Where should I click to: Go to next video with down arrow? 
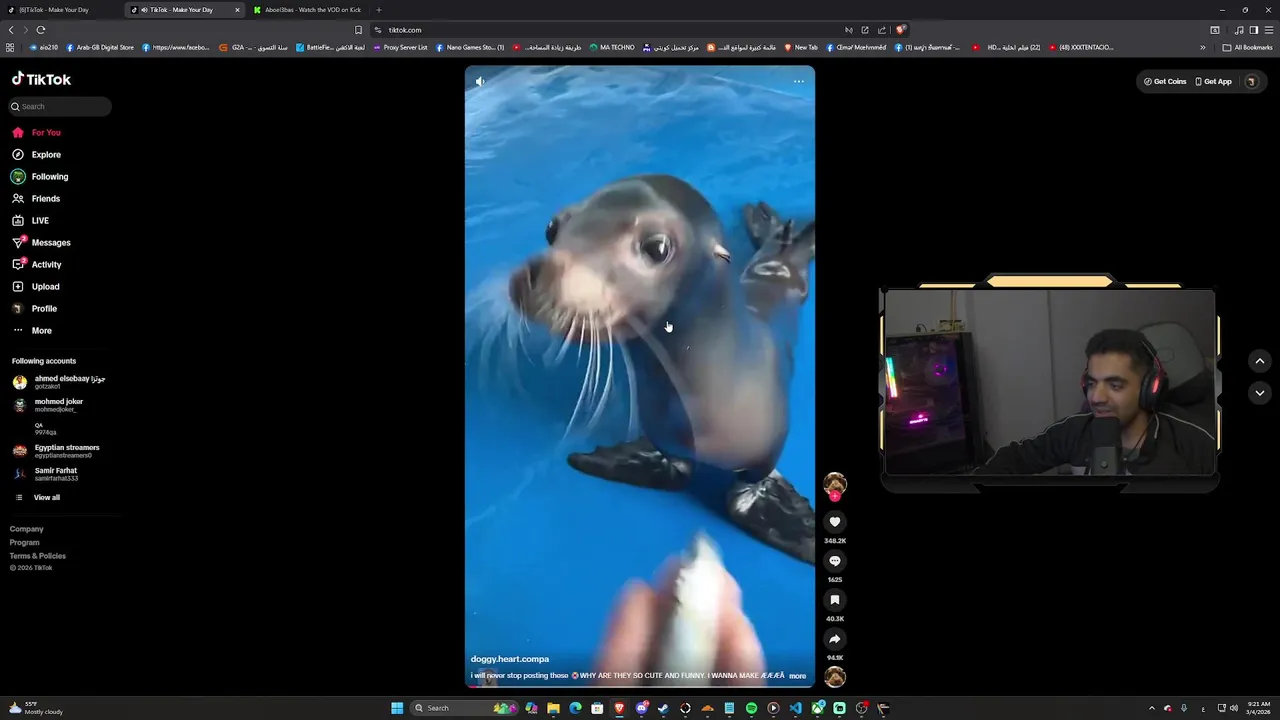click(1260, 393)
